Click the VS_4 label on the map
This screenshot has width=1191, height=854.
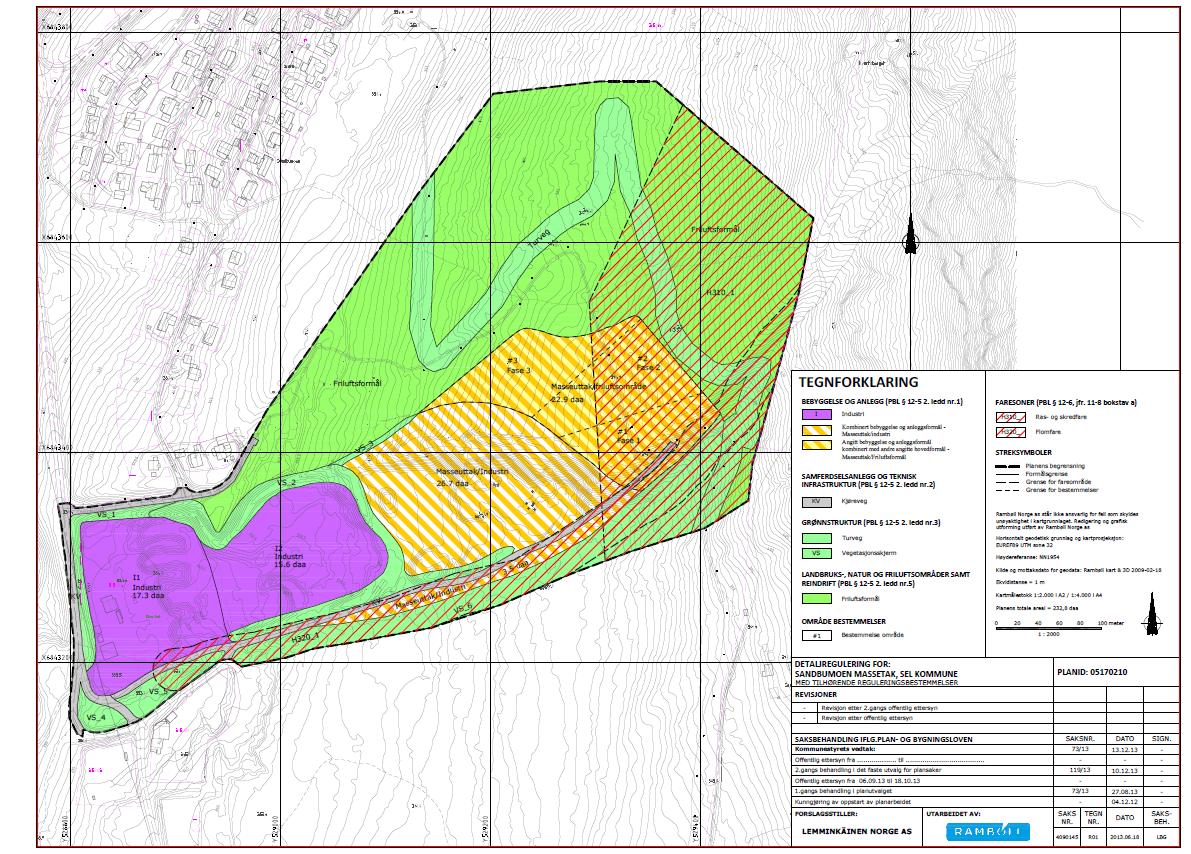click(96, 717)
